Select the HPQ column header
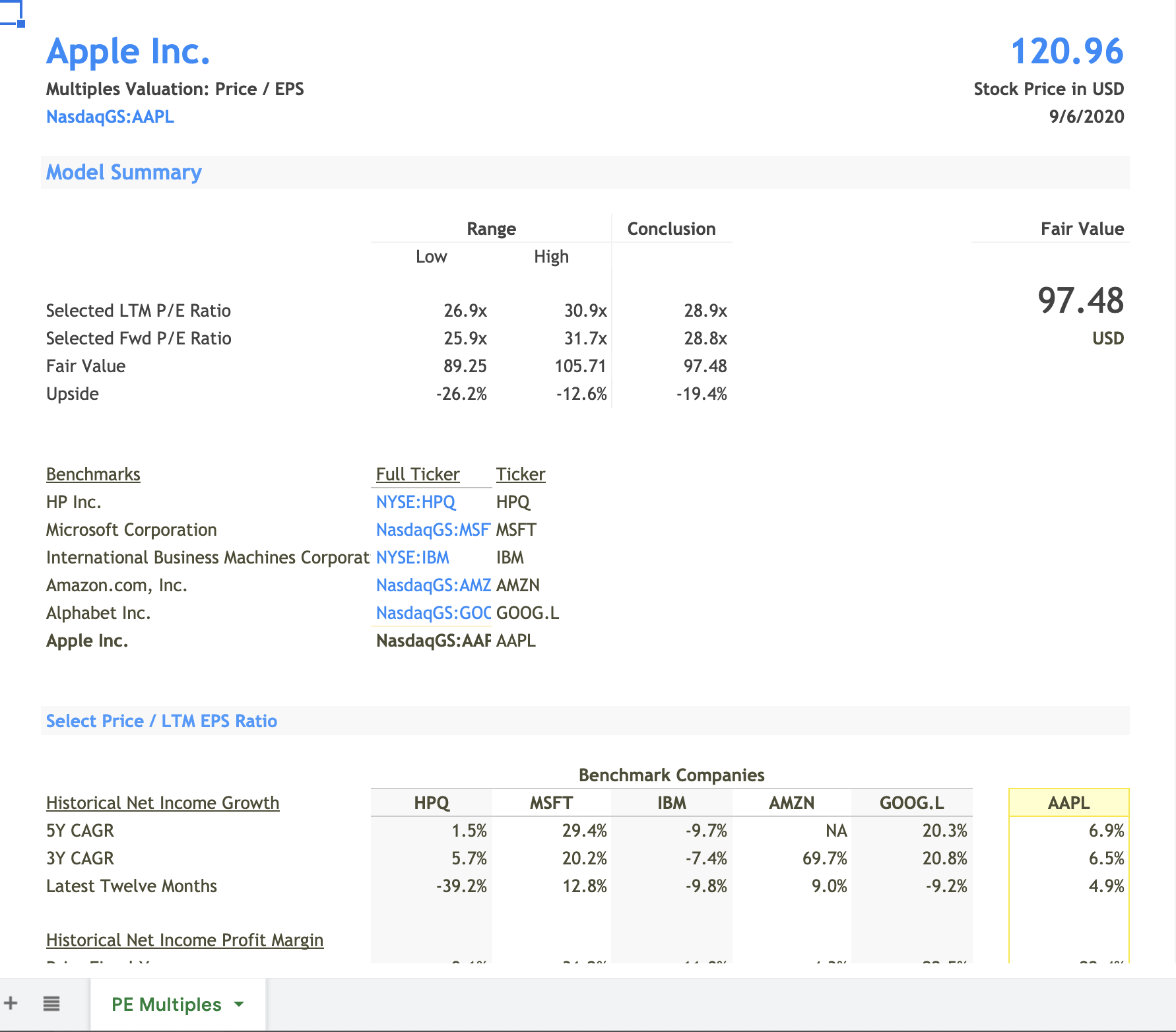Screen dimensions: 1176x1032 pyautogui.click(x=432, y=803)
